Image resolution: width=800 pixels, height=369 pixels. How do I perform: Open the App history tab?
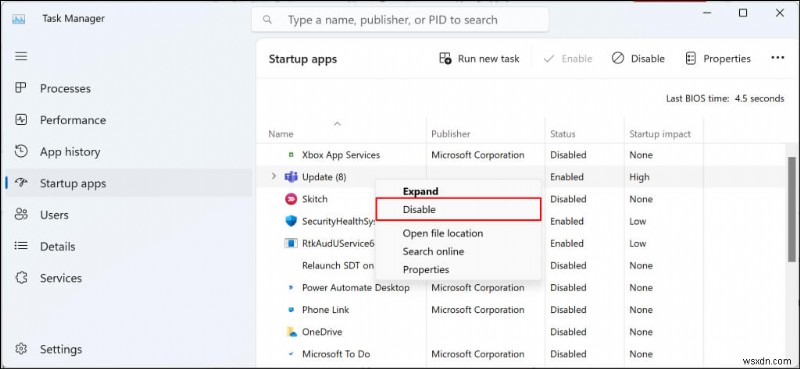coord(70,152)
